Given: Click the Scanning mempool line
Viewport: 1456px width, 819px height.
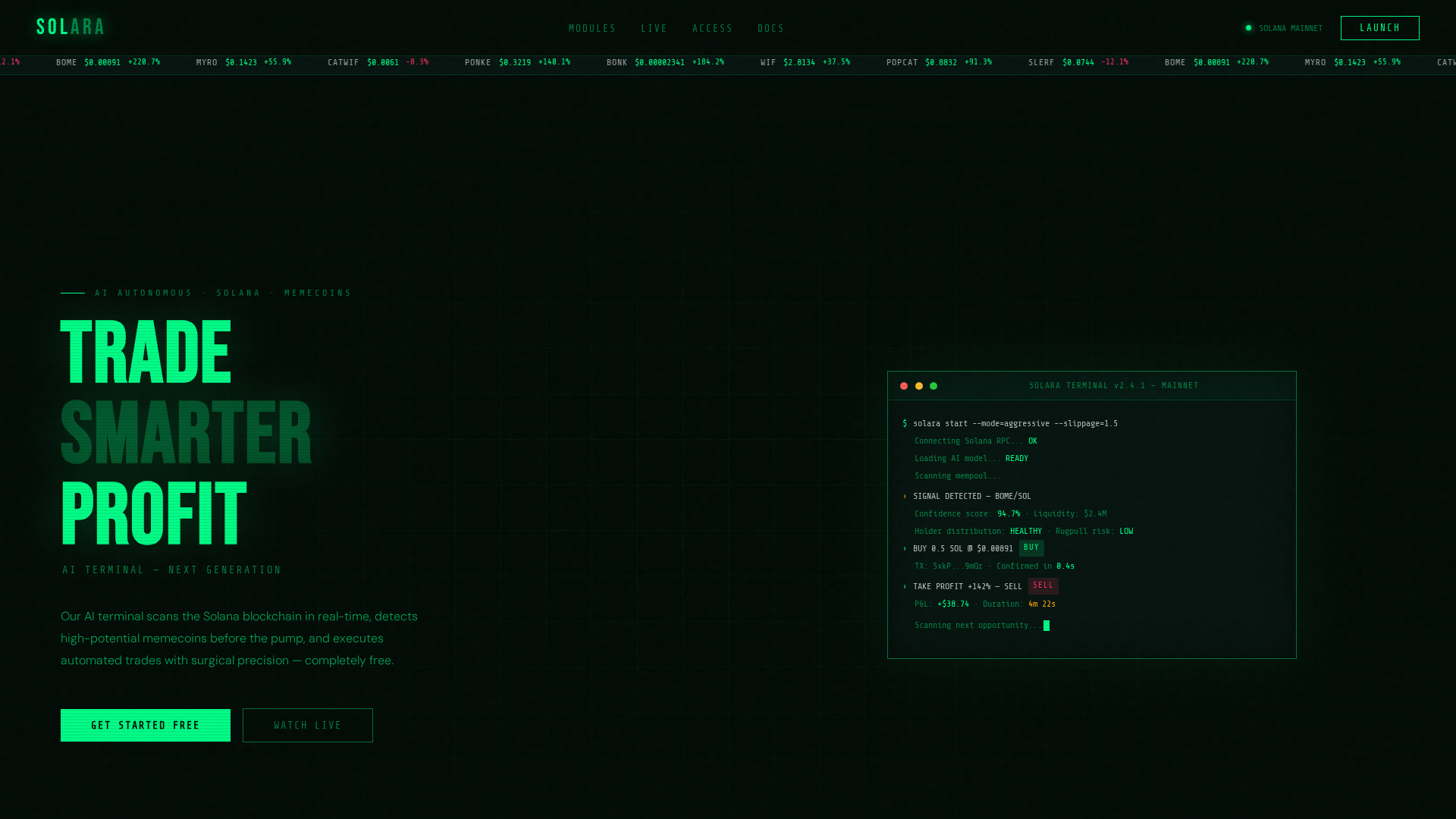Looking at the screenshot, I should click(957, 476).
